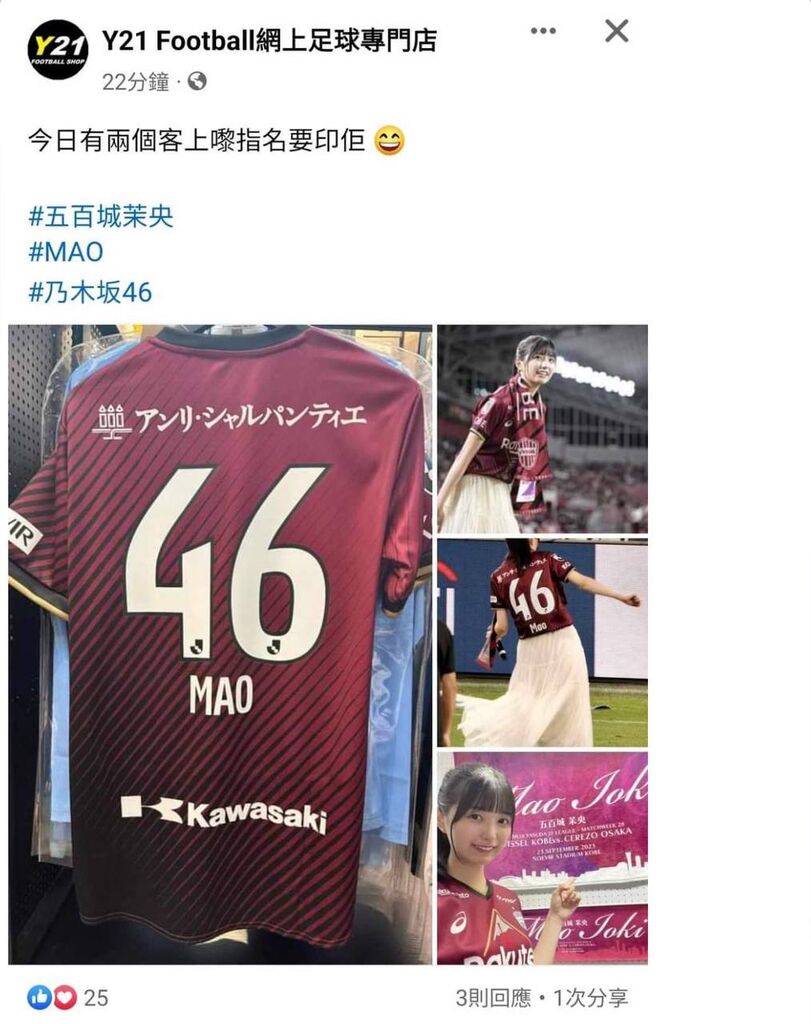Click the laughing emoji in post text
The height and width of the screenshot is (1024, 811).
tap(389, 141)
